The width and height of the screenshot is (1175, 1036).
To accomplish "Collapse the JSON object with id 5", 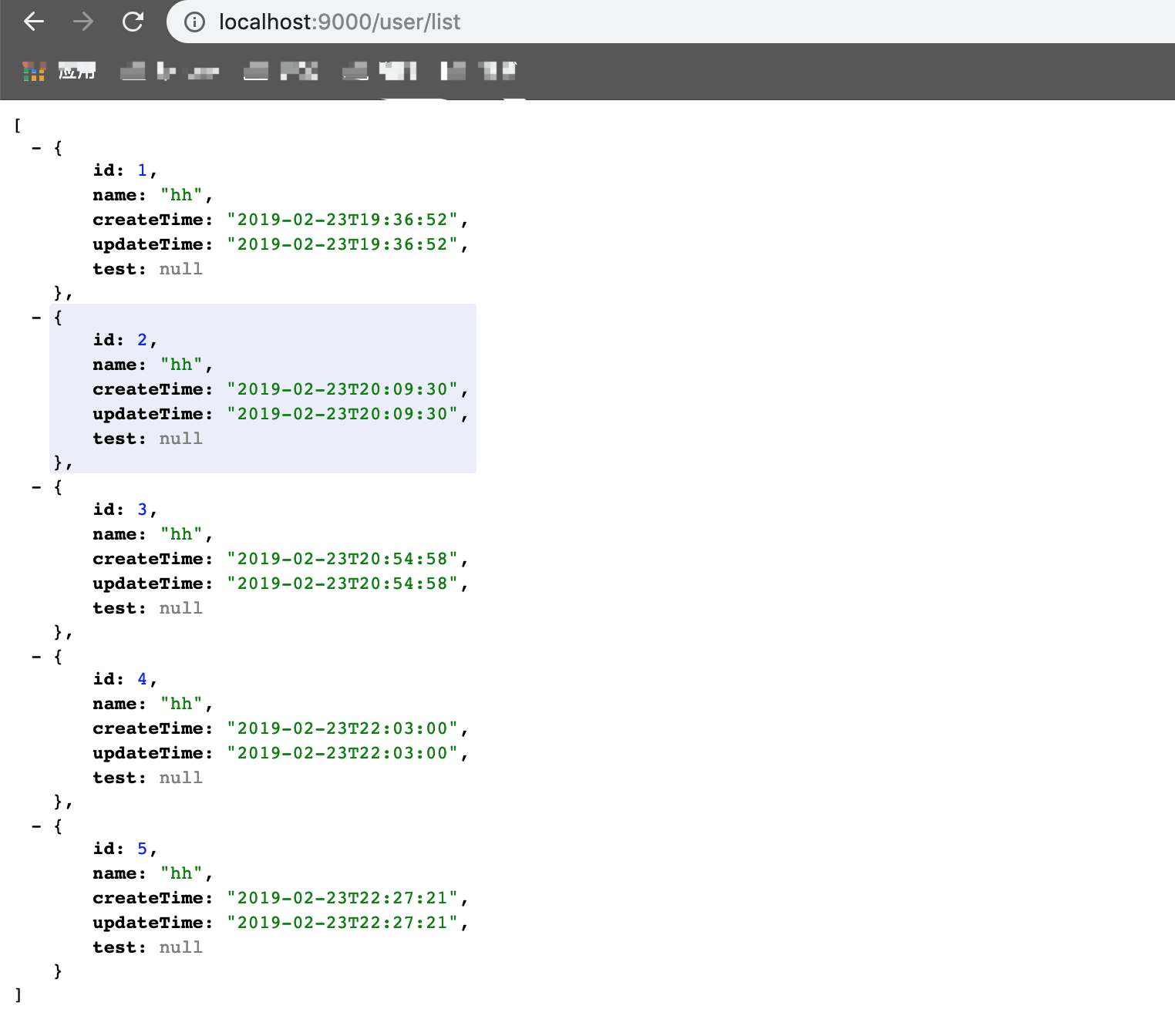I will [x=36, y=826].
